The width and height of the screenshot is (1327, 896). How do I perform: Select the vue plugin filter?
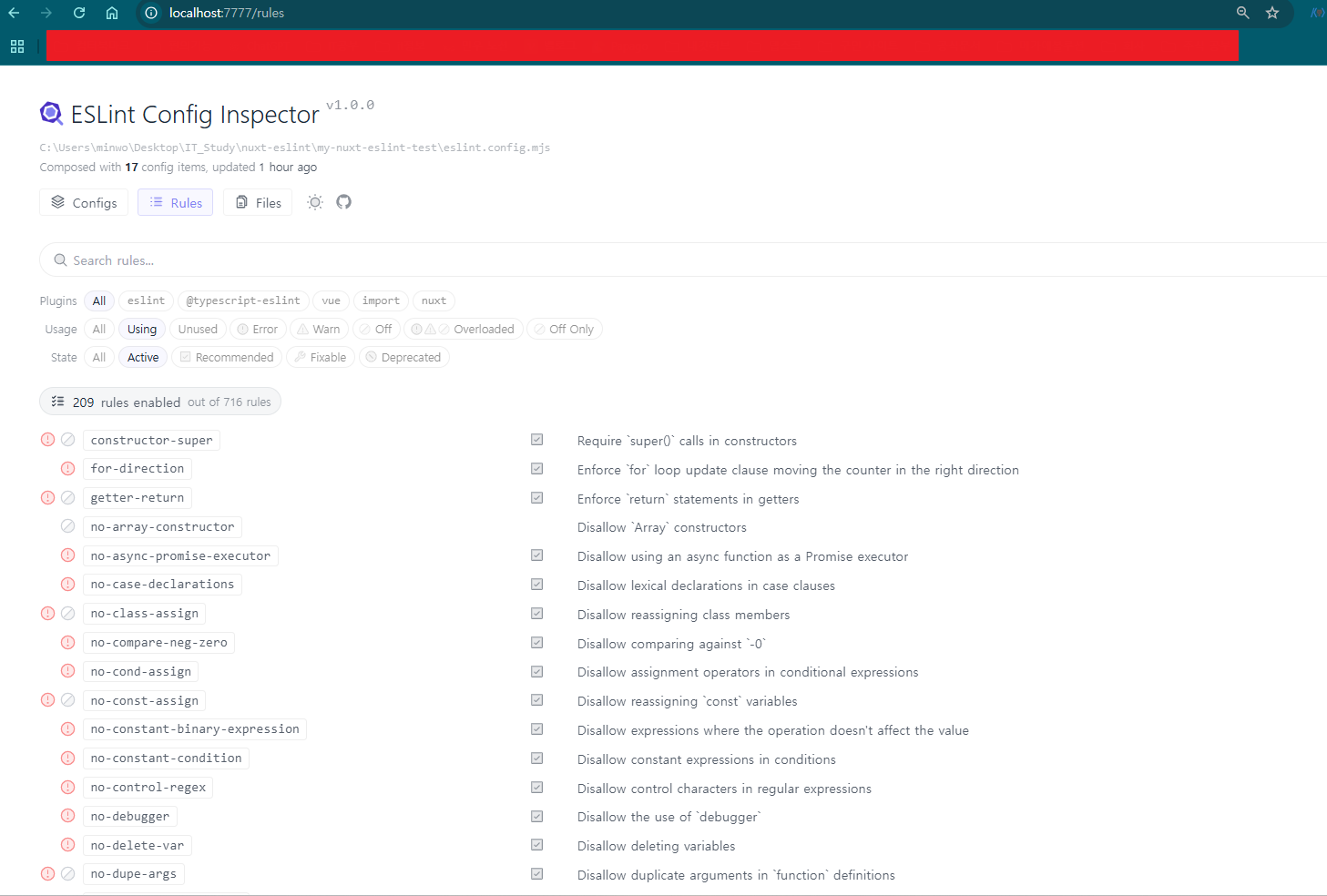pos(331,300)
